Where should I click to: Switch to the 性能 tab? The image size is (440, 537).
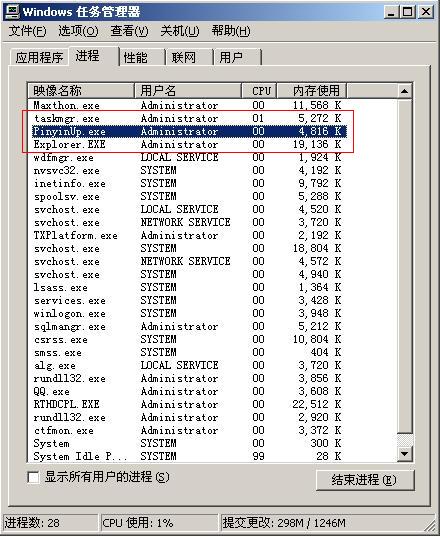tap(142, 57)
